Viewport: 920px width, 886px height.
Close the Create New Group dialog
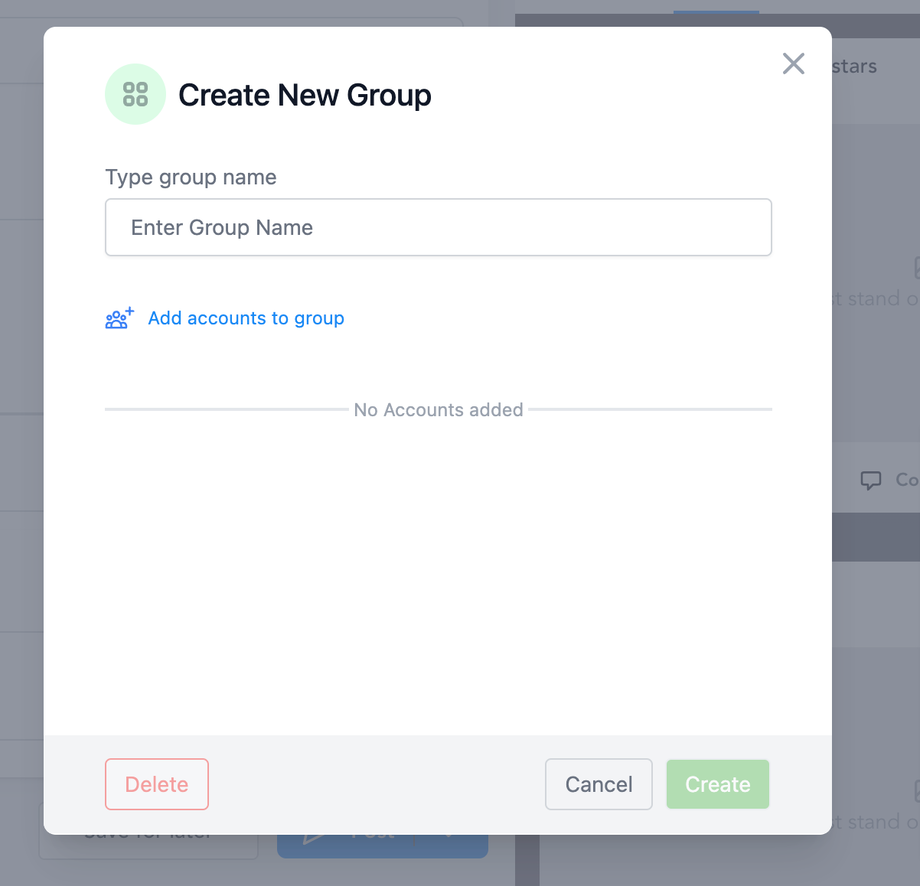(793, 64)
